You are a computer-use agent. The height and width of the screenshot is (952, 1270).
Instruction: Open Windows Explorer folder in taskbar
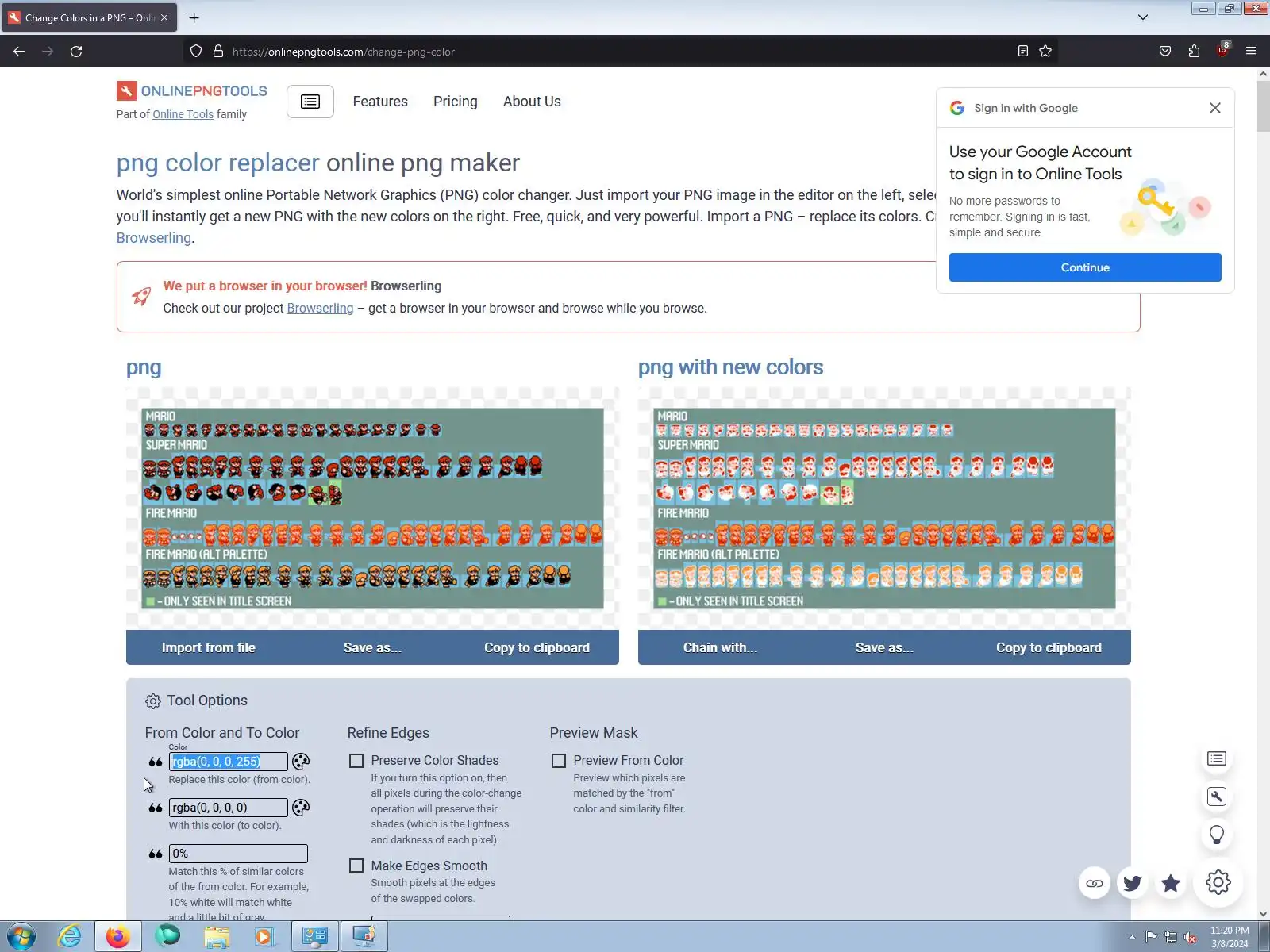pyautogui.click(x=216, y=937)
